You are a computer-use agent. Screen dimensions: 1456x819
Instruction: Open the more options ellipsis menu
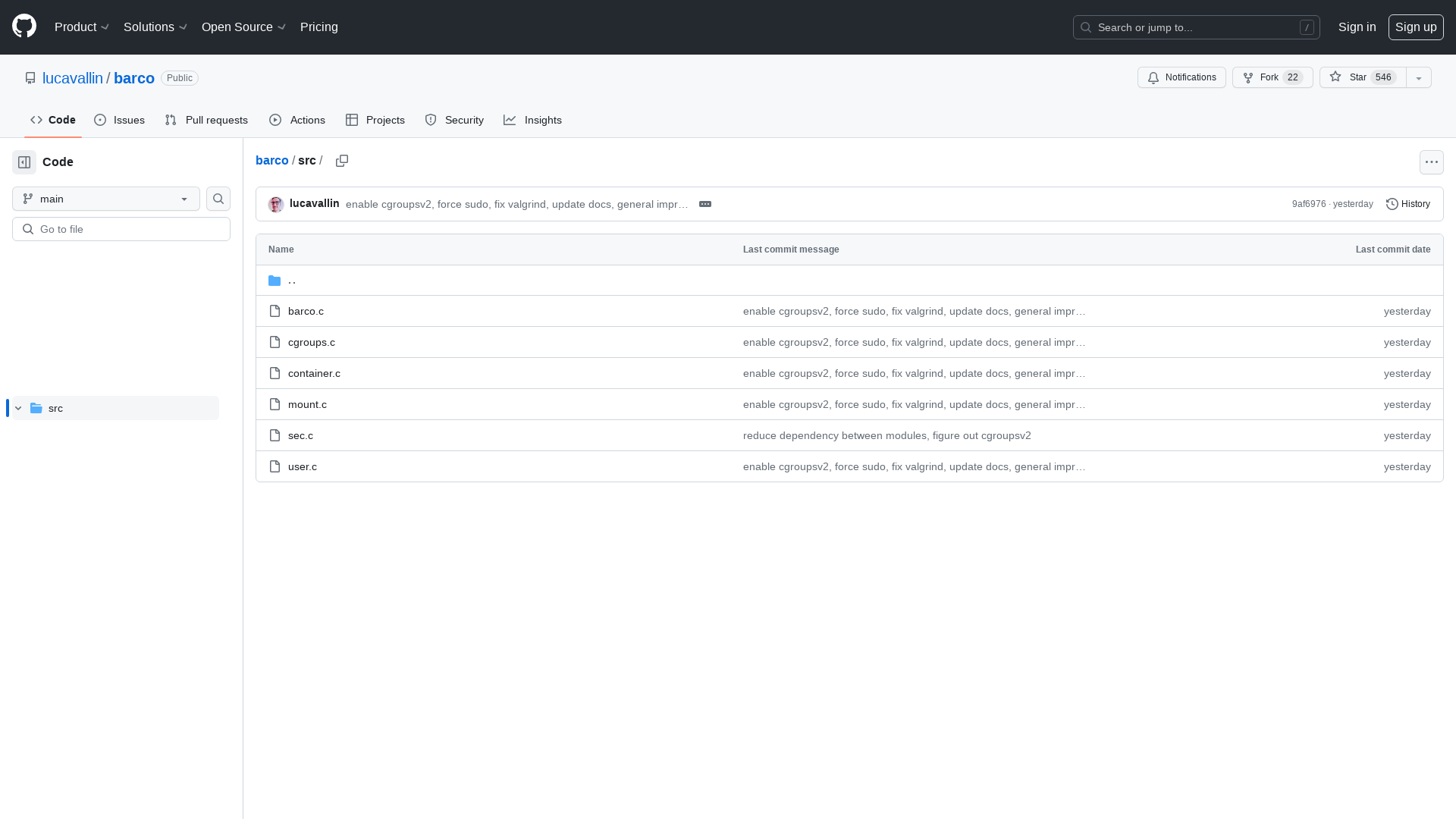[x=1432, y=162]
